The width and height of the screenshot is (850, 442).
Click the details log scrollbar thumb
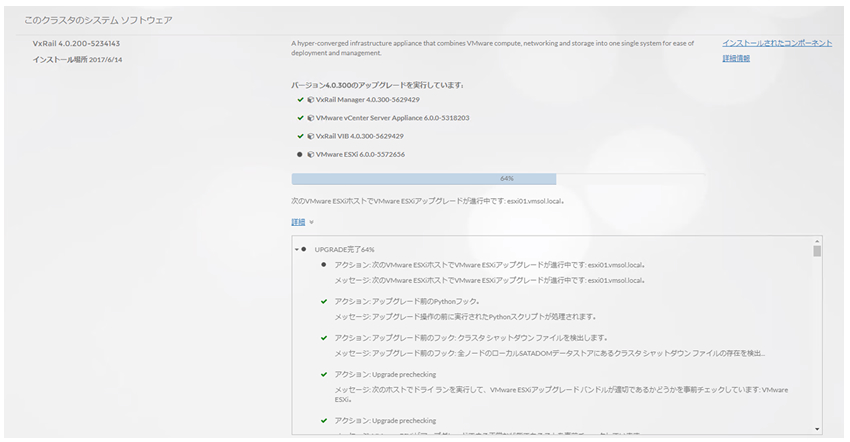(x=817, y=251)
